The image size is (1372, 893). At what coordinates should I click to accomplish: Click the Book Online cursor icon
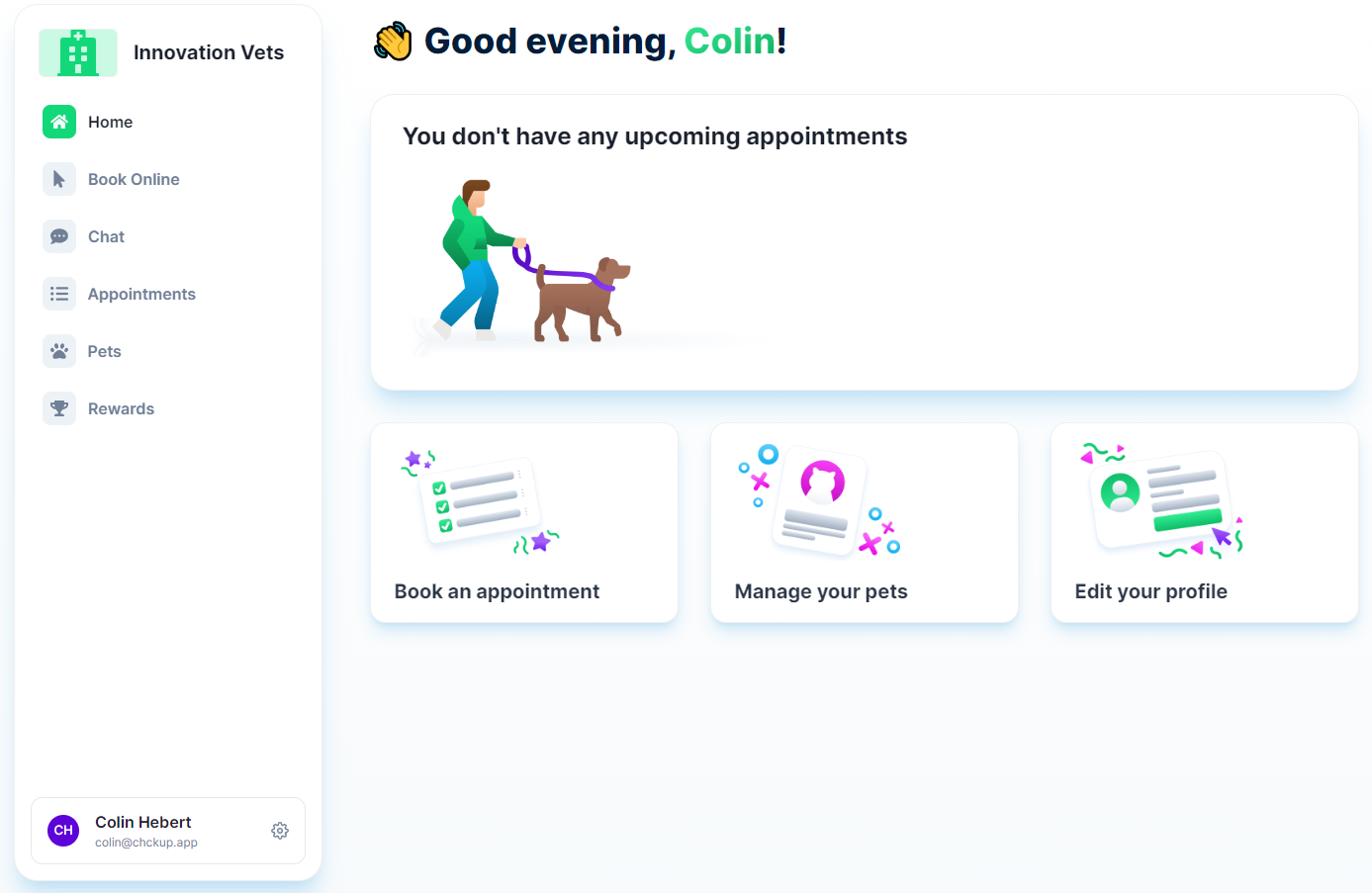click(59, 179)
